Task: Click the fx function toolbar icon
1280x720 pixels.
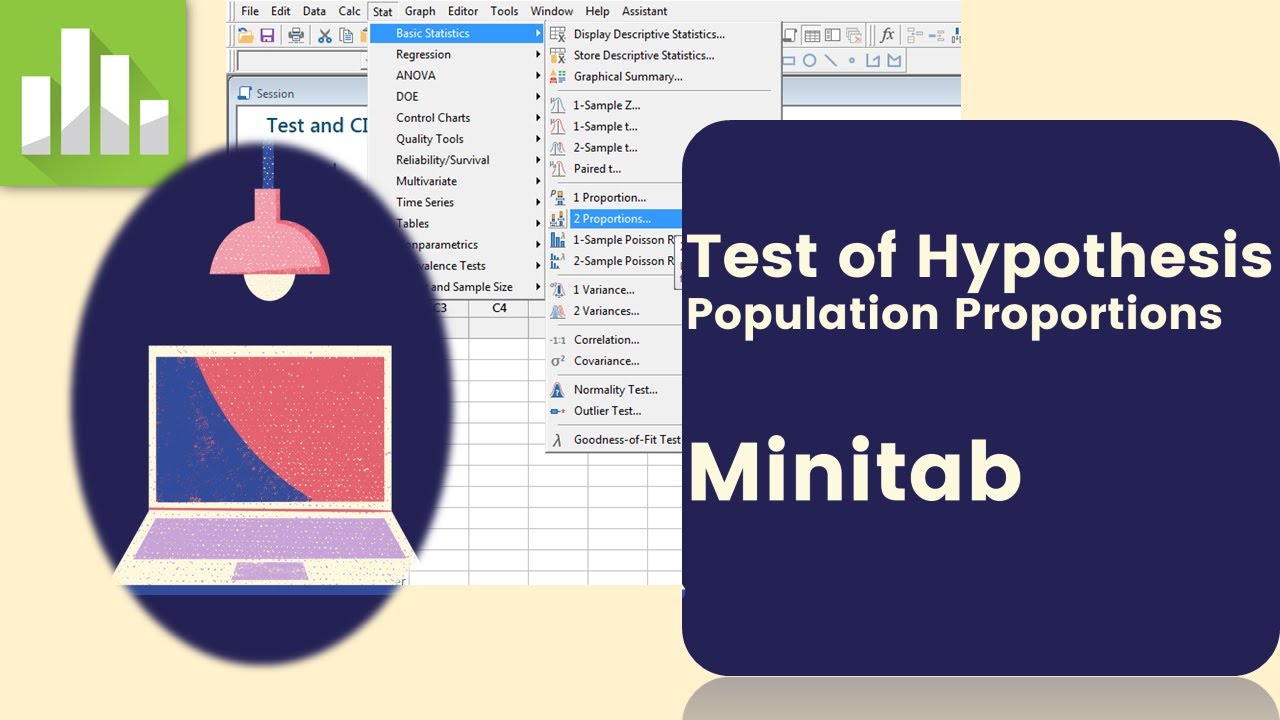Action: 887,35
